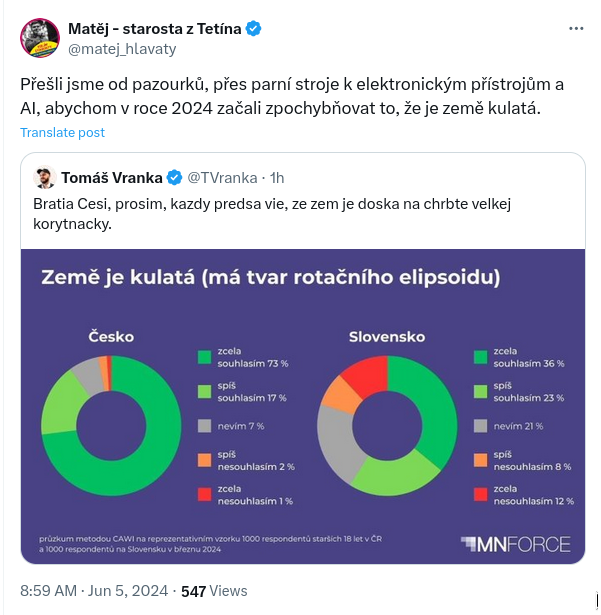The image size is (601, 615).
Task: Click the verified badge next to Matěj's name
Action: point(255,28)
